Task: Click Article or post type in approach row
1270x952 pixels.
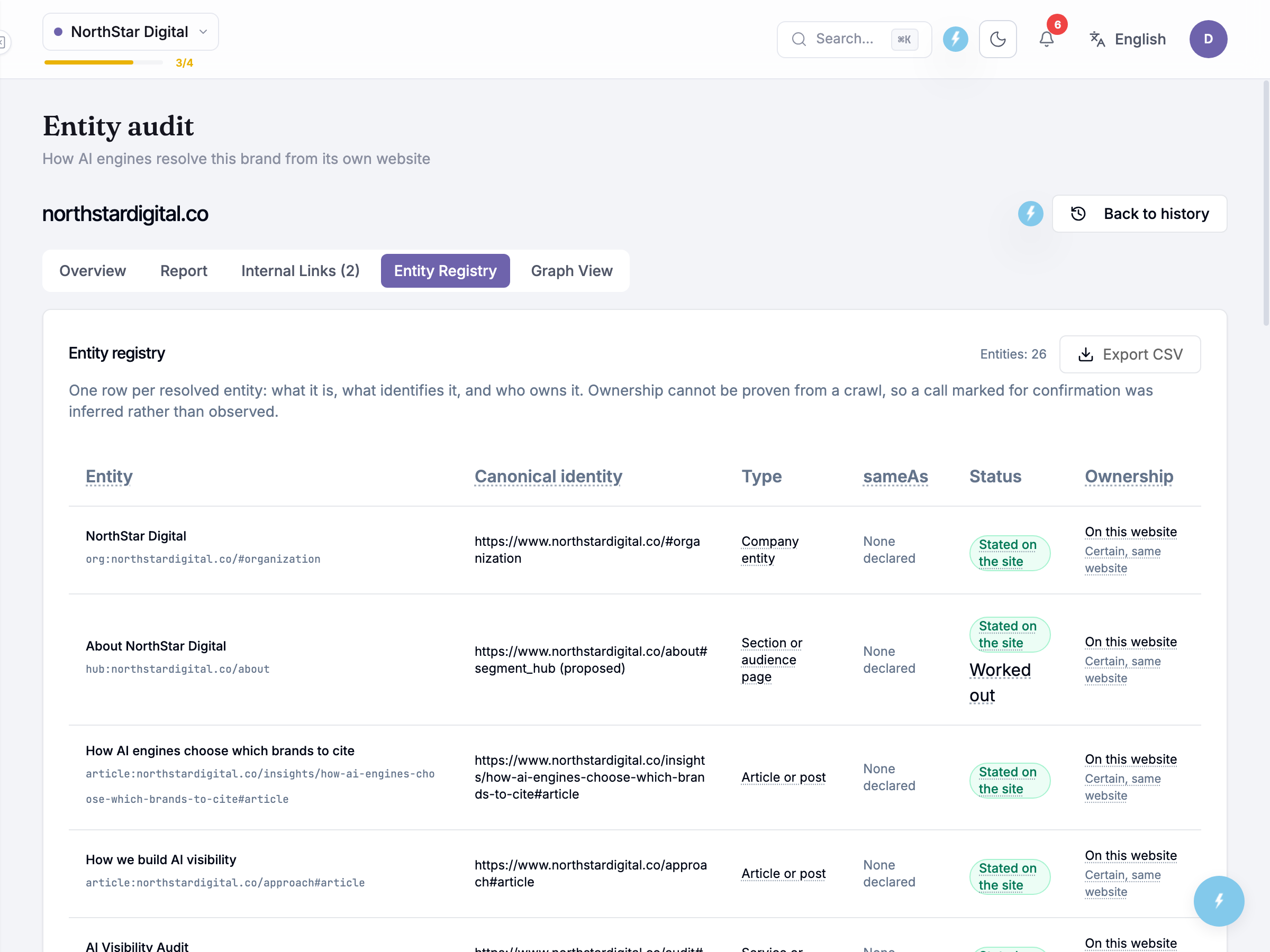Action: click(x=783, y=873)
